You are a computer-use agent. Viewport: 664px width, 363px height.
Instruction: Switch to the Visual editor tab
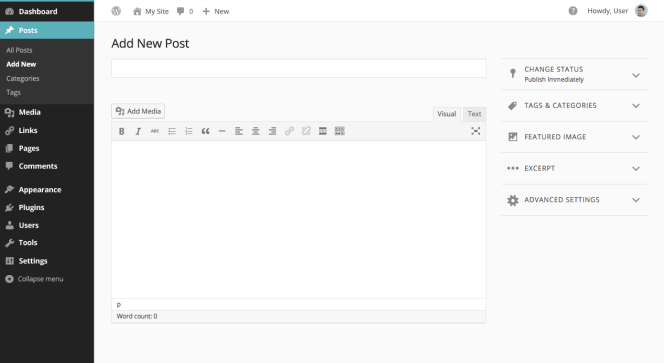(x=446, y=114)
